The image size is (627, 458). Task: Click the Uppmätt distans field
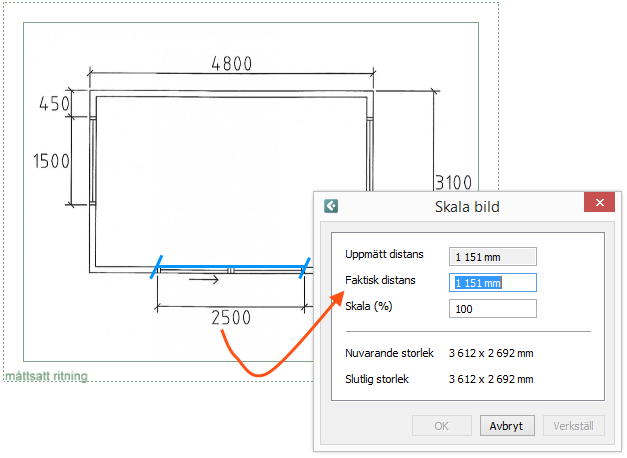(493, 257)
